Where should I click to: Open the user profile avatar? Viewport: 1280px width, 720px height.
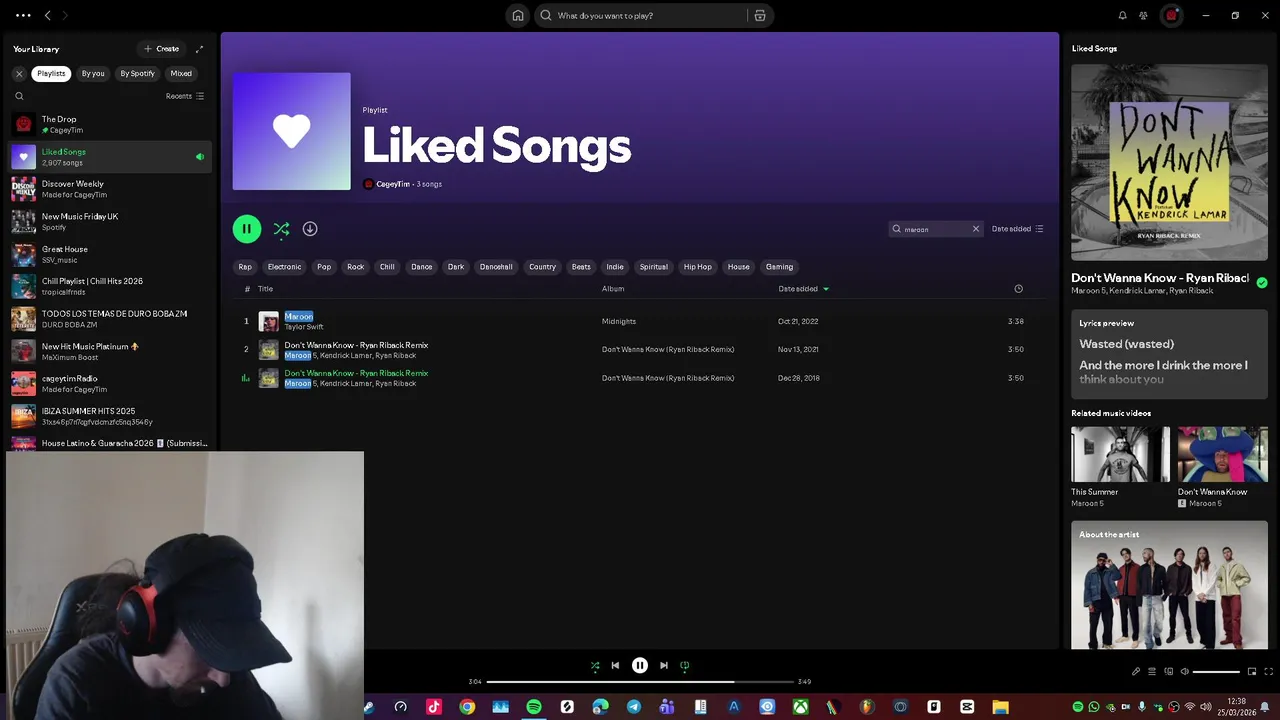[1171, 15]
